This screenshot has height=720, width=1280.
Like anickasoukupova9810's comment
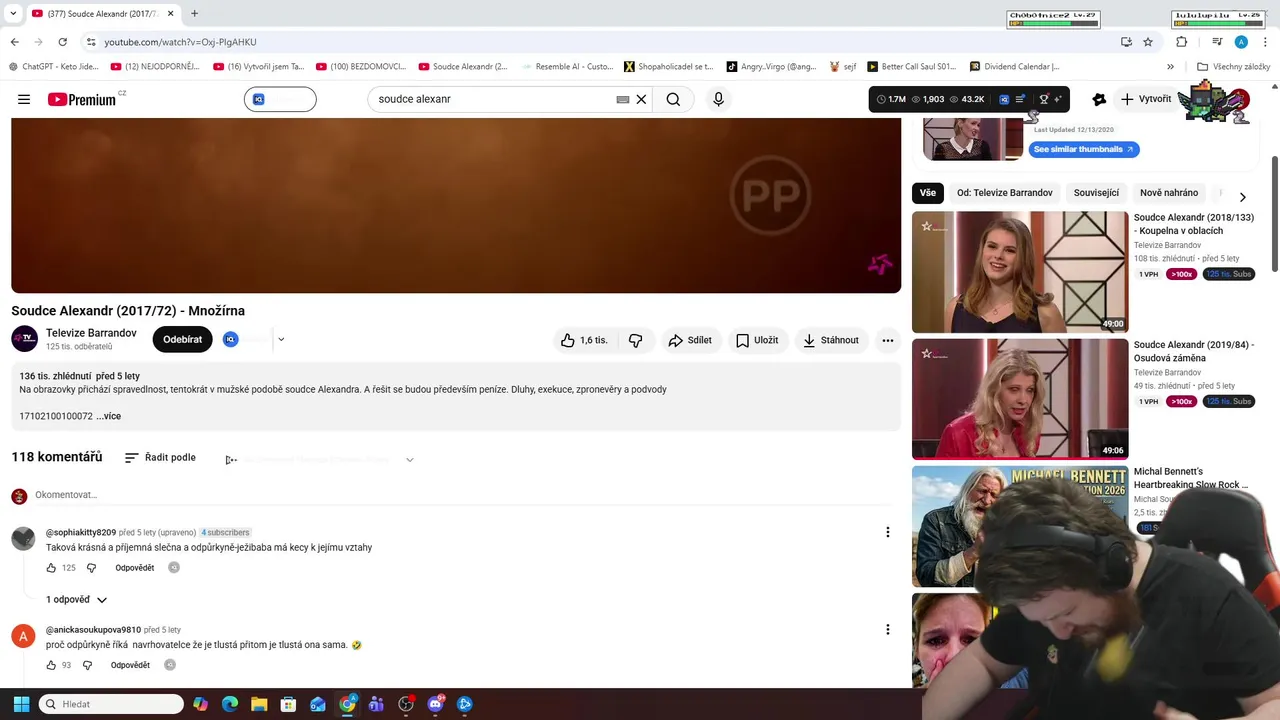click(x=51, y=665)
